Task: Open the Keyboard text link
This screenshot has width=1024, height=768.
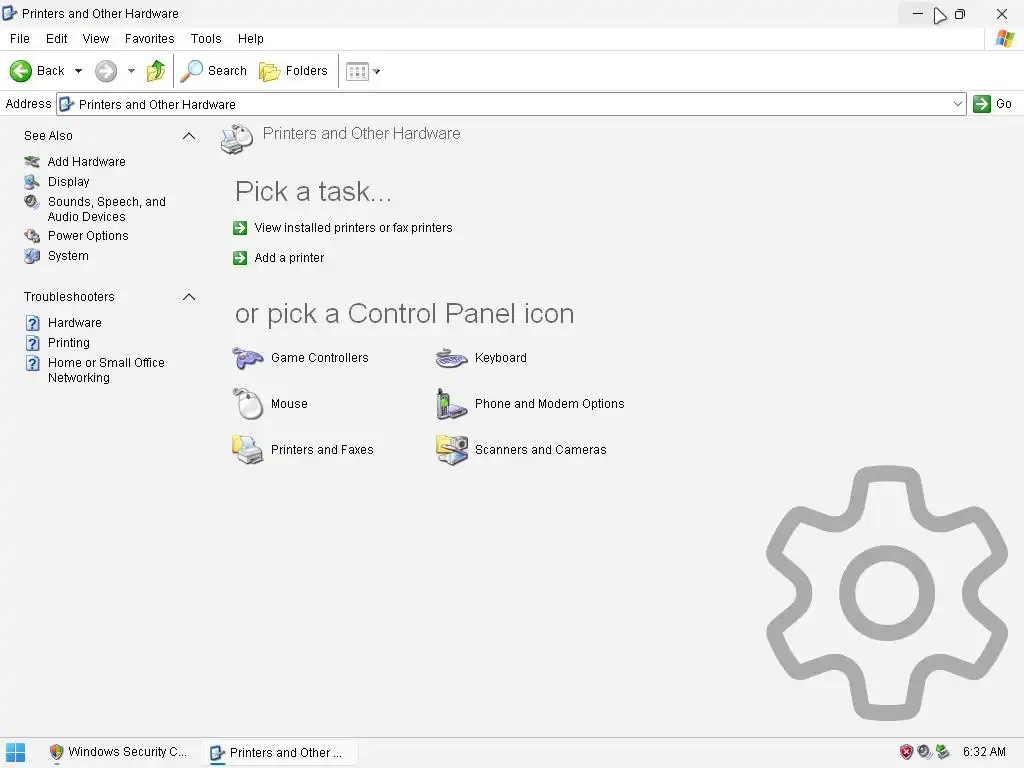Action: pos(501,358)
